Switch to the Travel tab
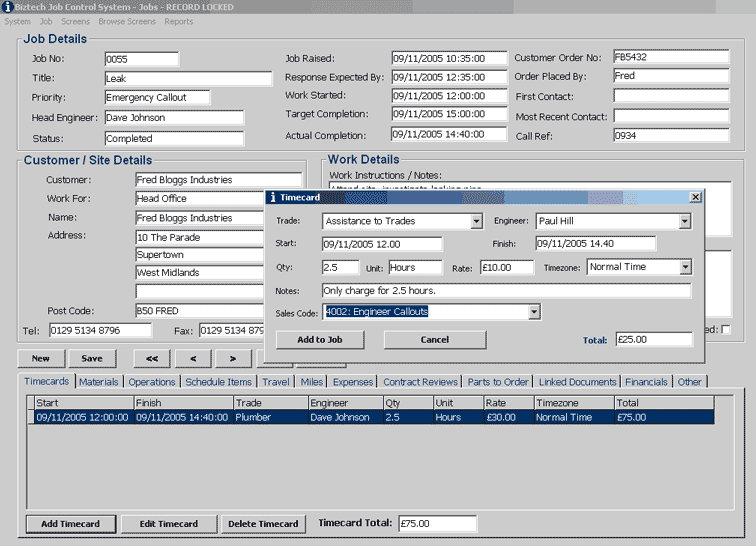This screenshot has width=756, height=546. (x=276, y=382)
